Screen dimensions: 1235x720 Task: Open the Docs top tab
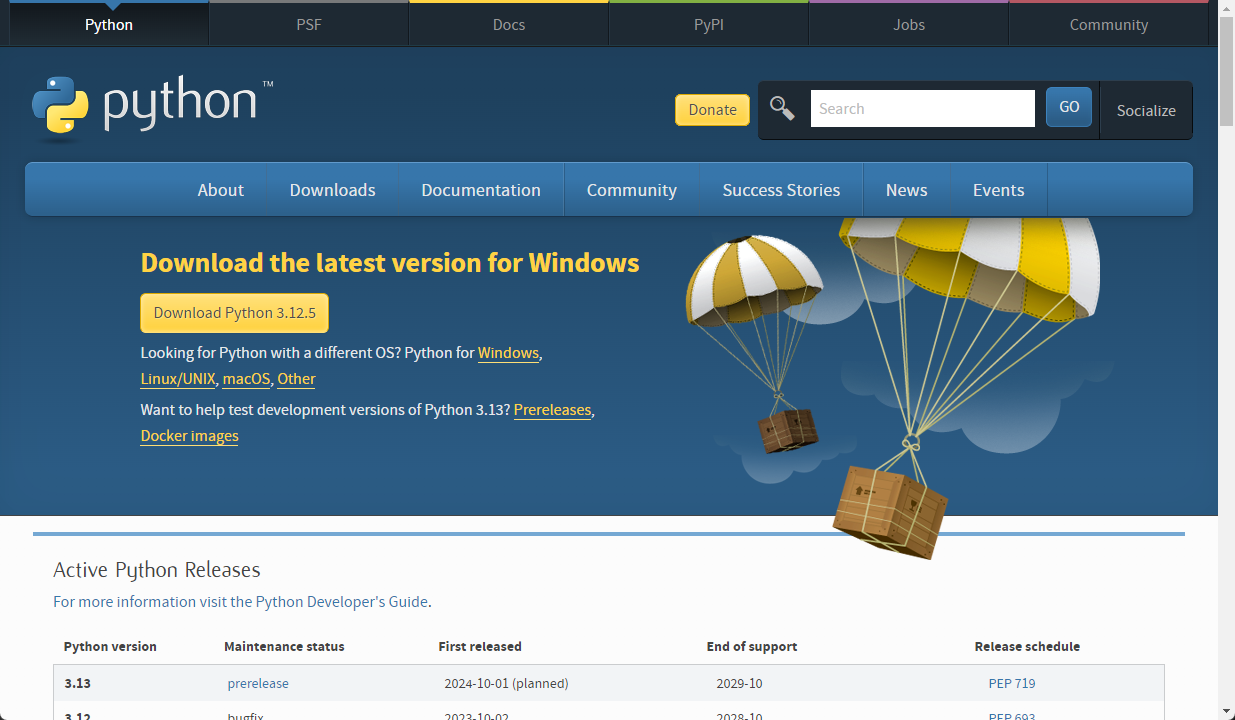coord(509,25)
